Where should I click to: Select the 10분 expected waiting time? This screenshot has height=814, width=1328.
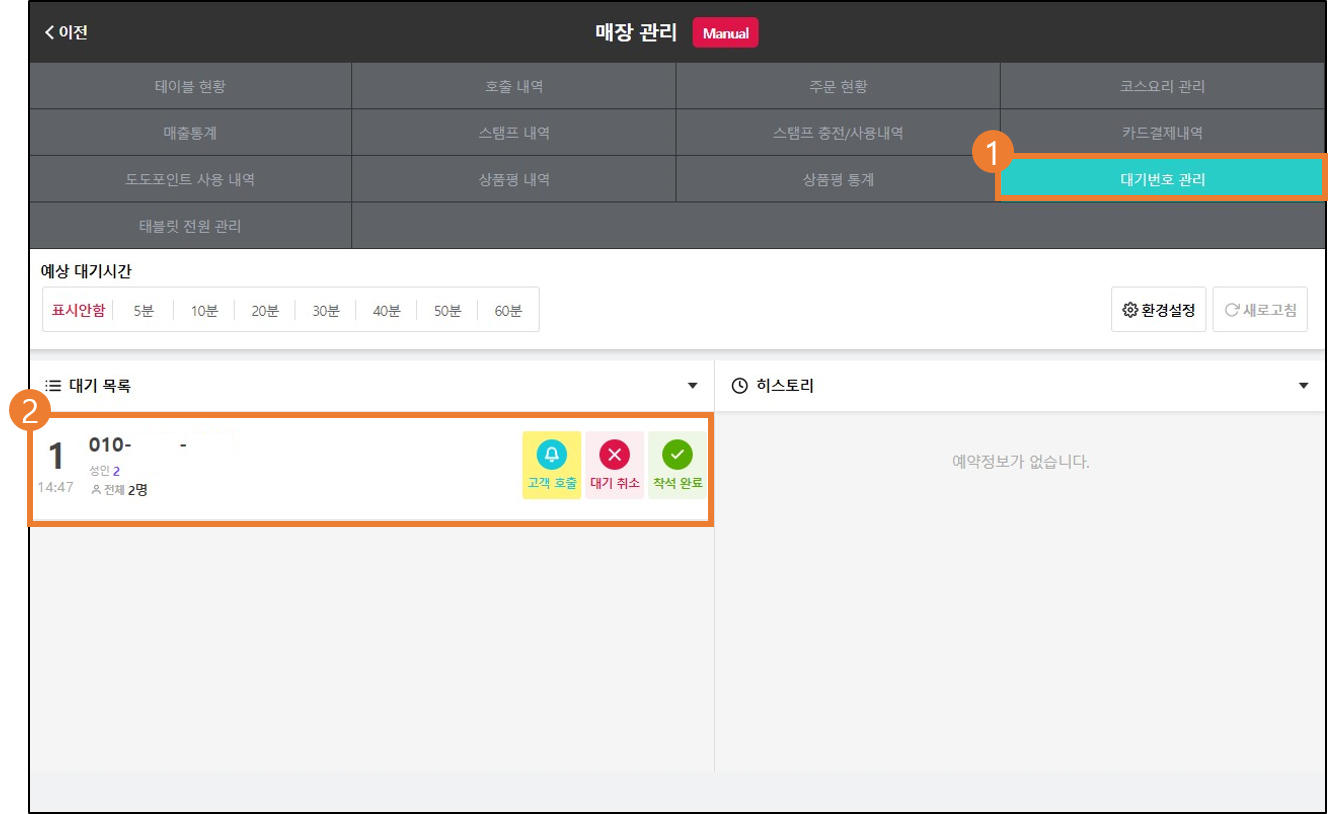point(204,310)
